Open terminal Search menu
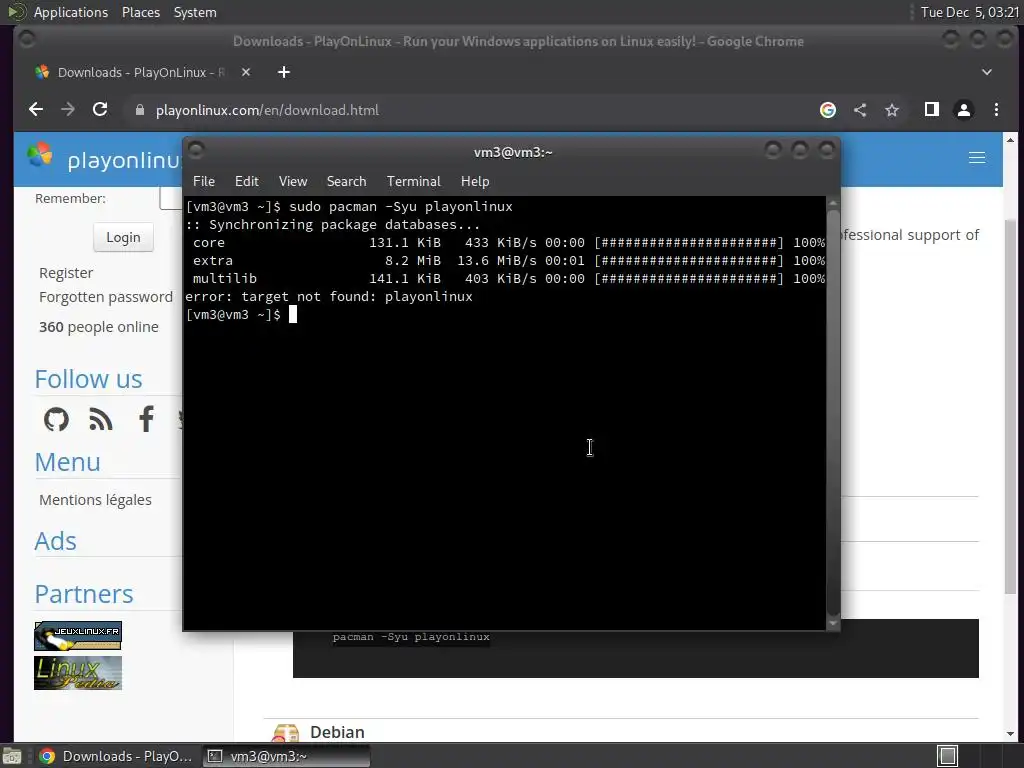 tap(346, 182)
